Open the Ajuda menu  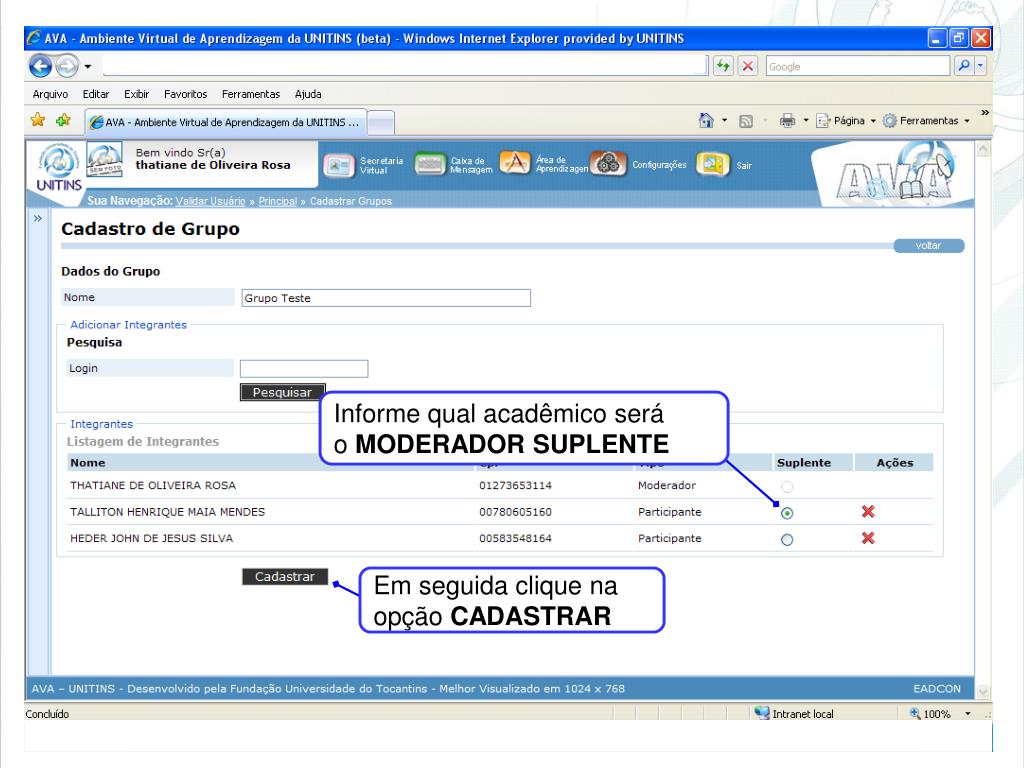[x=308, y=94]
